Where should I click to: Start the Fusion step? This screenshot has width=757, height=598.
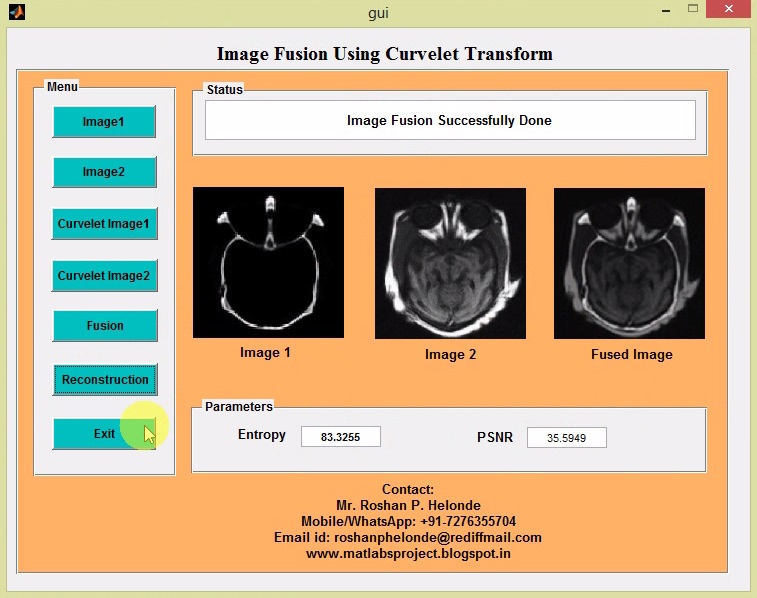tap(105, 326)
